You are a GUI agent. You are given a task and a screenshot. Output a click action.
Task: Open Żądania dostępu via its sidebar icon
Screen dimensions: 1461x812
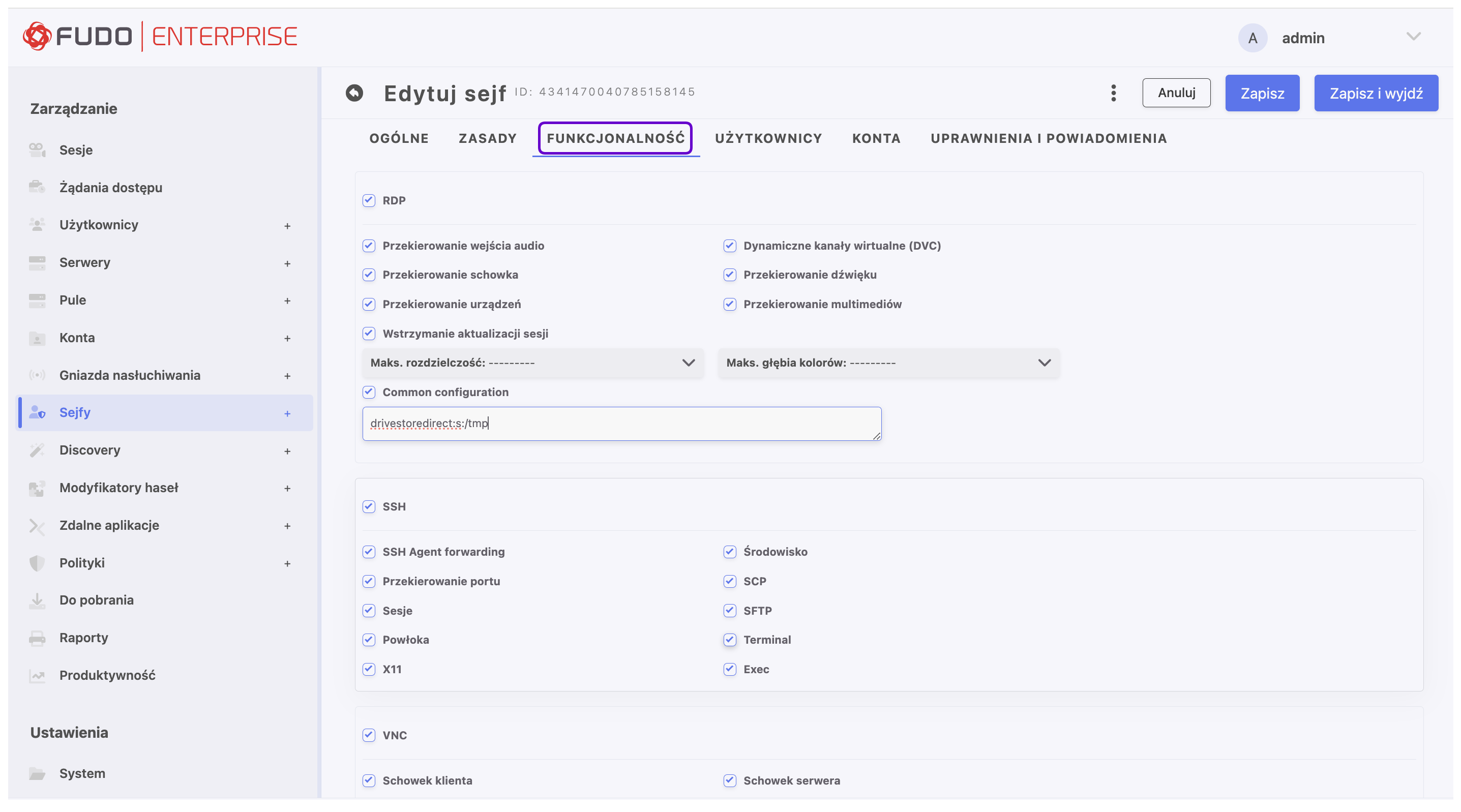(37, 187)
